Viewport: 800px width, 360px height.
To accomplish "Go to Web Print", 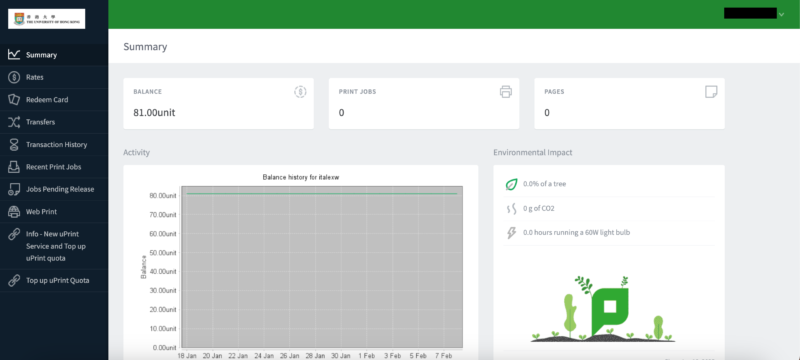I will pyautogui.click(x=54, y=212).
